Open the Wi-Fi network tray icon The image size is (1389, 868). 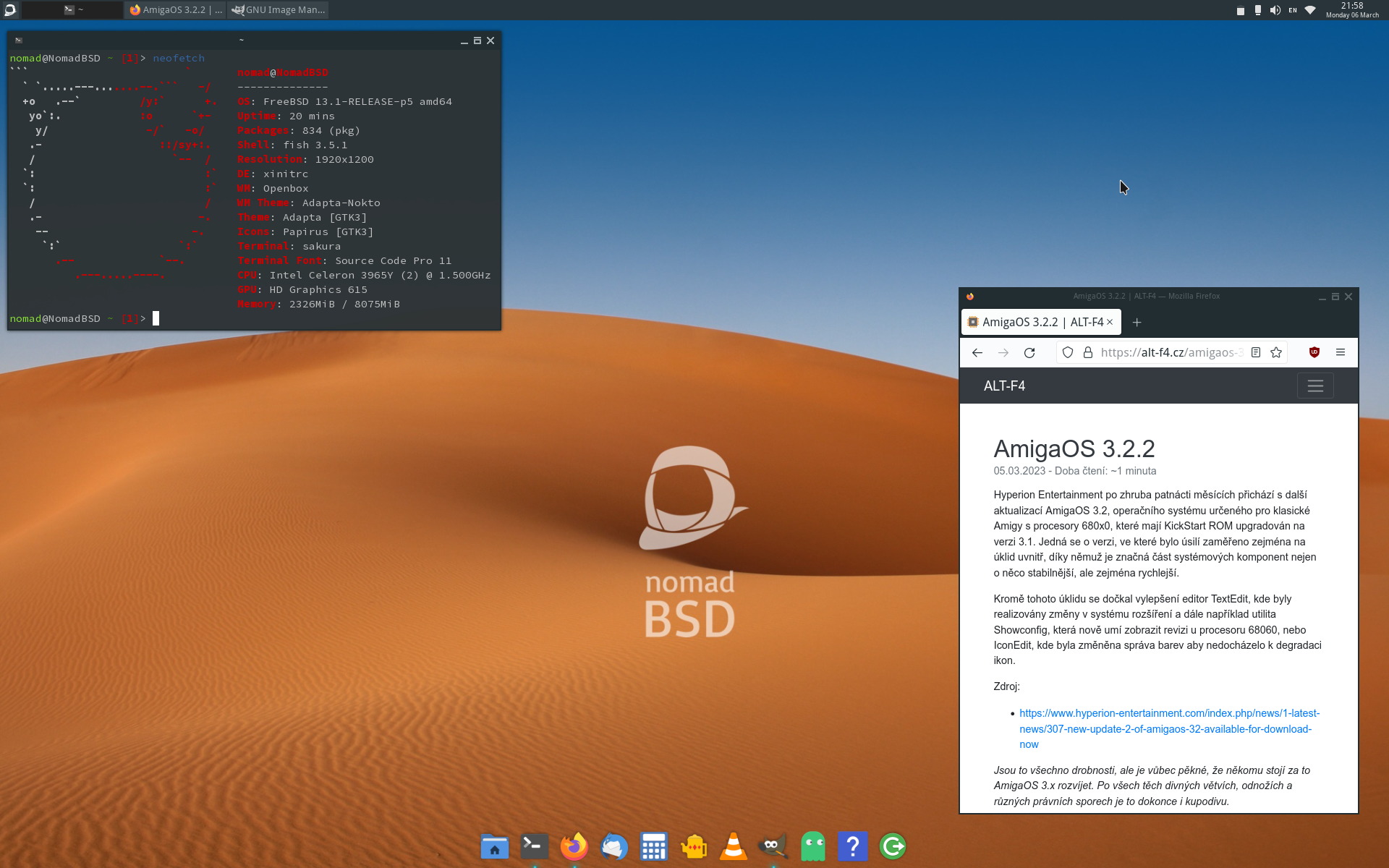[1310, 10]
